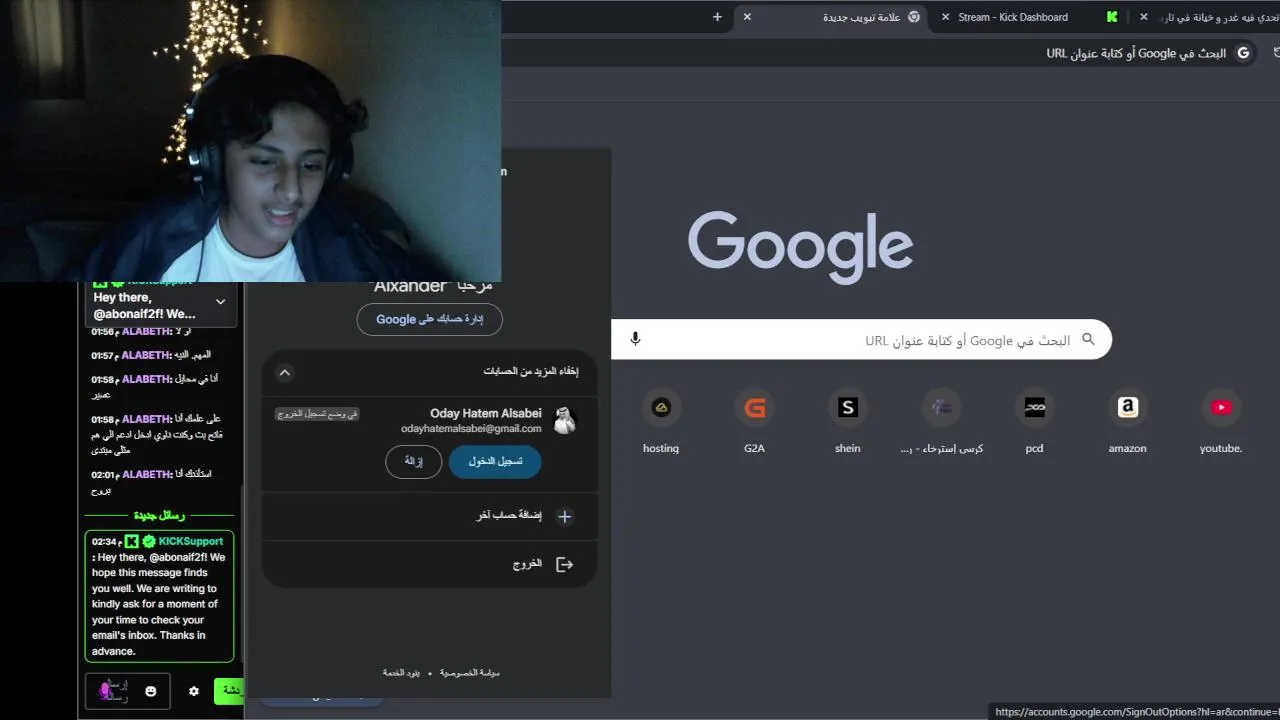
Task: Click the إدارة حسابك على Google button
Action: [x=430, y=319]
